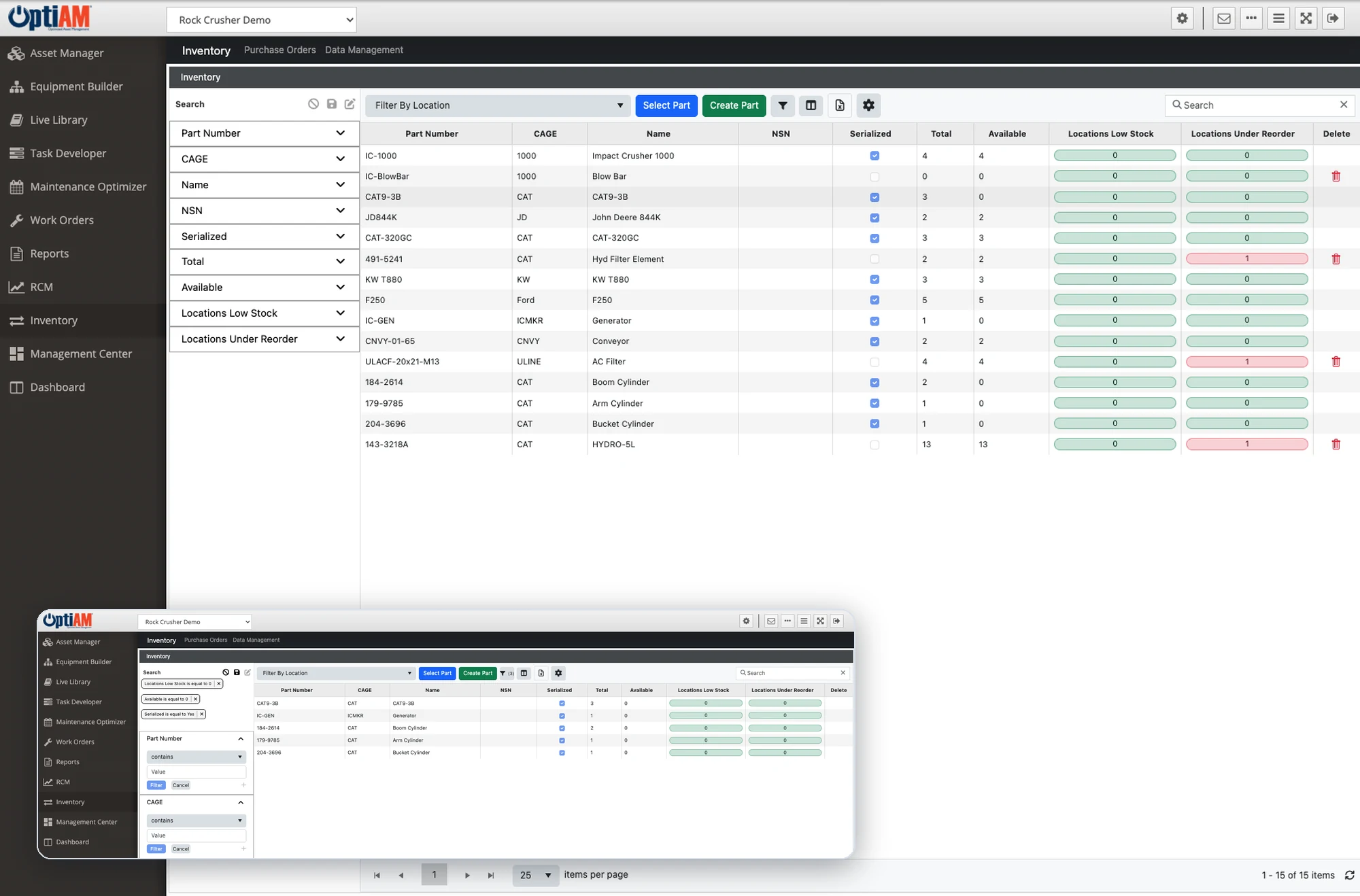Expand the NSN filter section
Image resolution: width=1360 pixels, height=896 pixels.
tap(264, 211)
